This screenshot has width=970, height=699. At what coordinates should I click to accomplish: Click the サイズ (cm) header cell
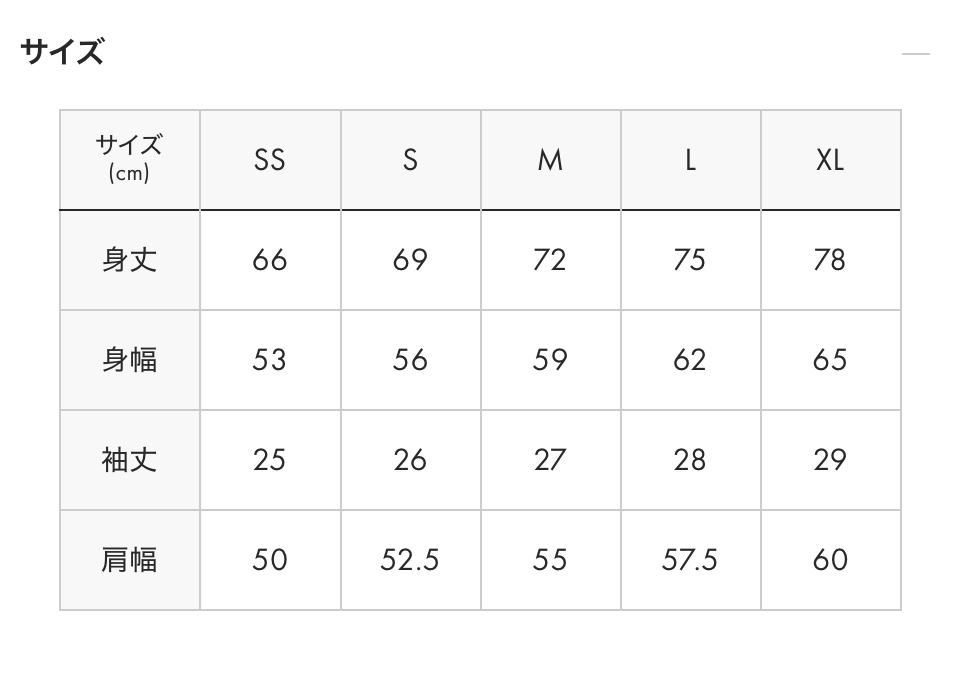click(130, 159)
